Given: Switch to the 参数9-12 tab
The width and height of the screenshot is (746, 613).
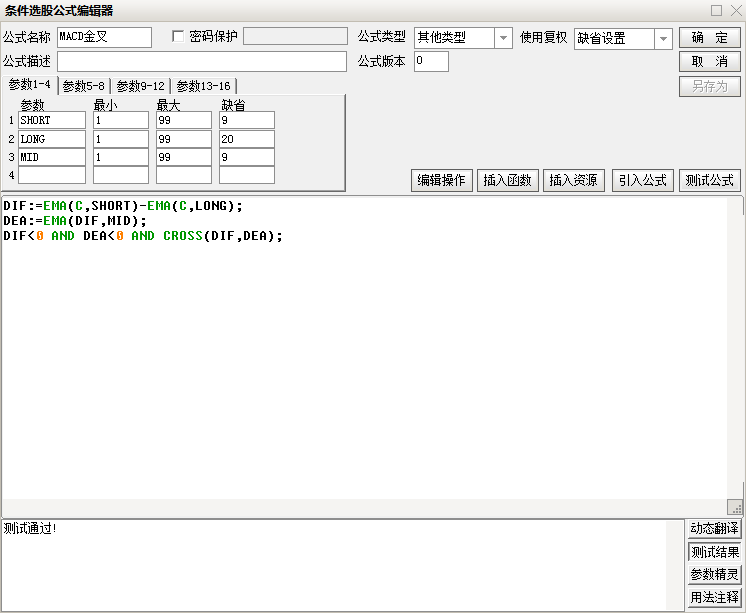Looking at the screenshot, I should 140,86.
